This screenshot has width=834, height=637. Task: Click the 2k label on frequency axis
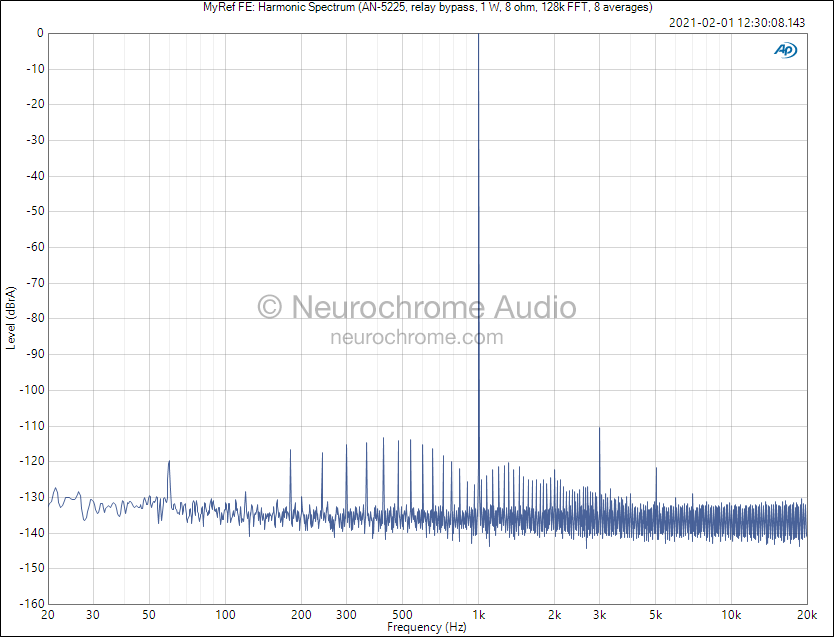coord(555,615)
